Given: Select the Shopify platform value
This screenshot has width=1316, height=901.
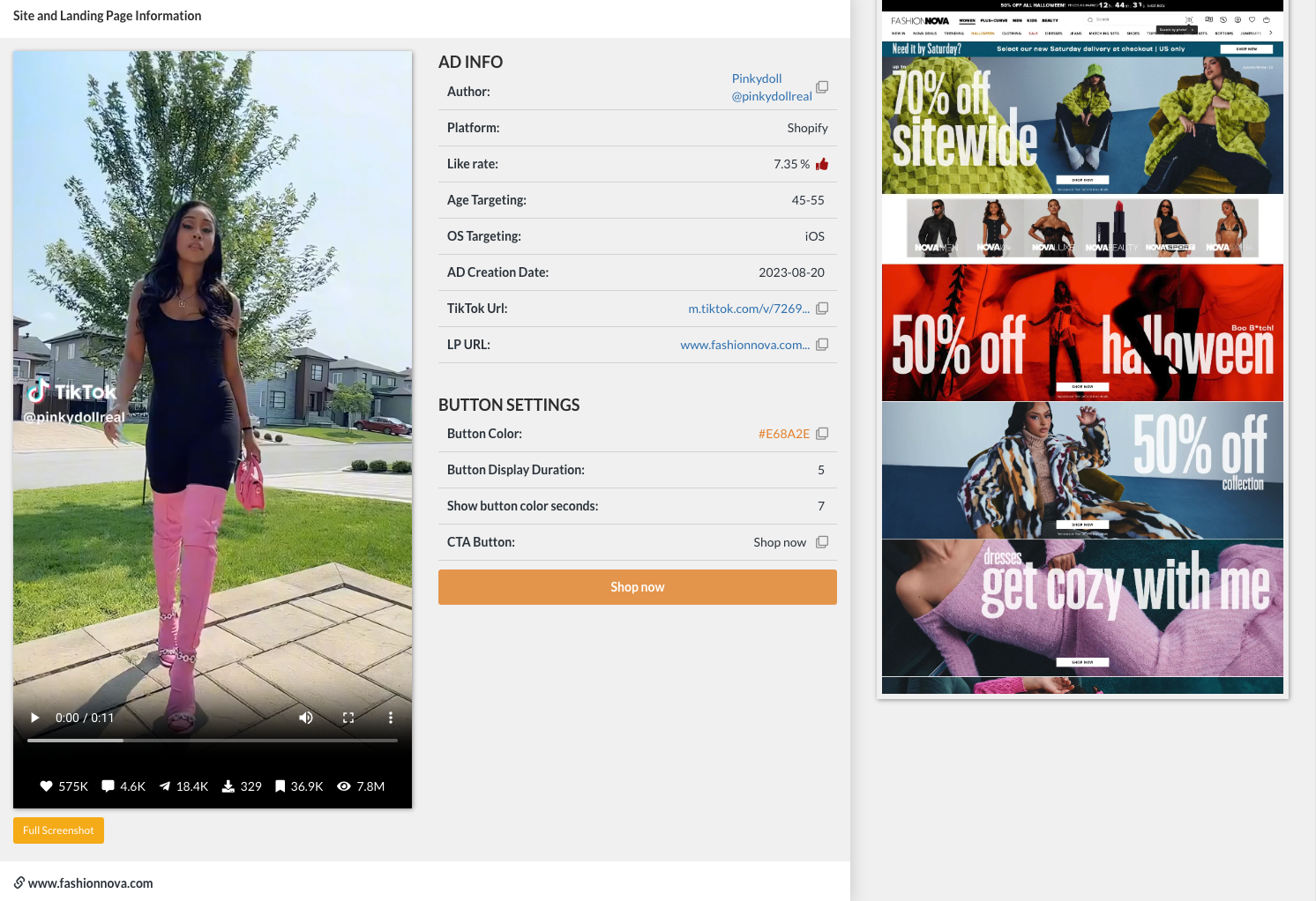Looking at the screenshot, I should [808, 128].
